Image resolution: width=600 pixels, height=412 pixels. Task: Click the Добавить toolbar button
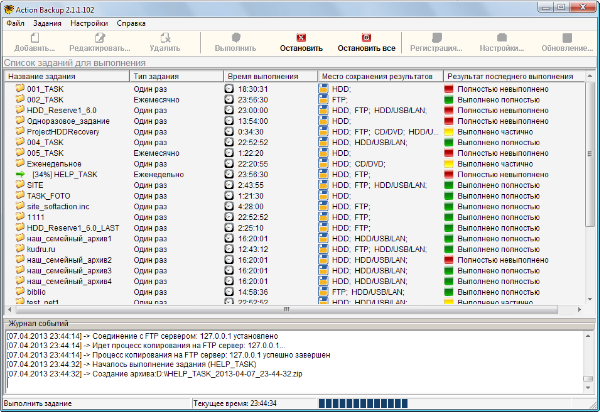pyautogui.click(x=35, y=42)
